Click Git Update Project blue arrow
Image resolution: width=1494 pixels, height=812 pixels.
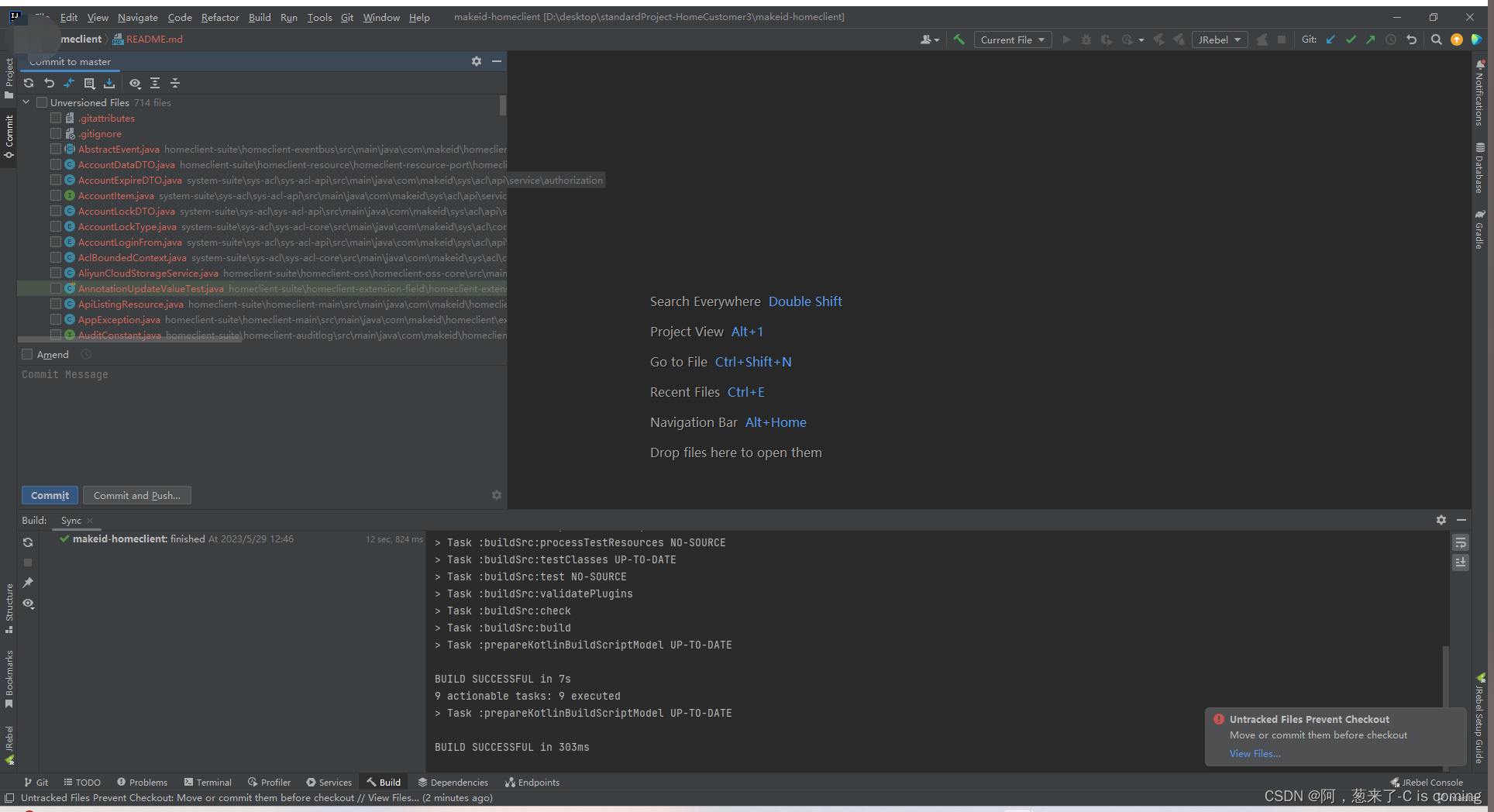1330,40
